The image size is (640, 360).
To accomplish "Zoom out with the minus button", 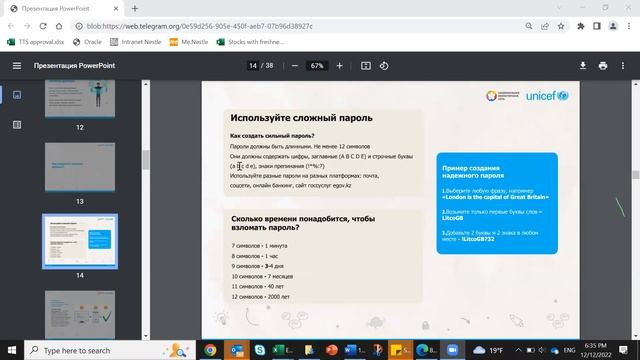I will pyautogui.click(x=295, y=66).
